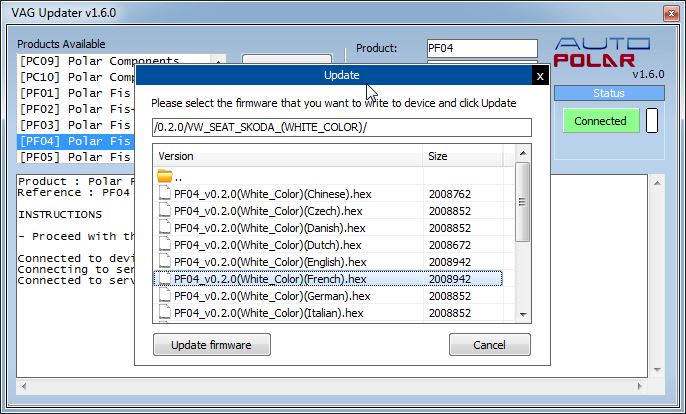Select [PF05] Polar Fis product
This screenshot has width=686, height=414.
click(75, 157)
